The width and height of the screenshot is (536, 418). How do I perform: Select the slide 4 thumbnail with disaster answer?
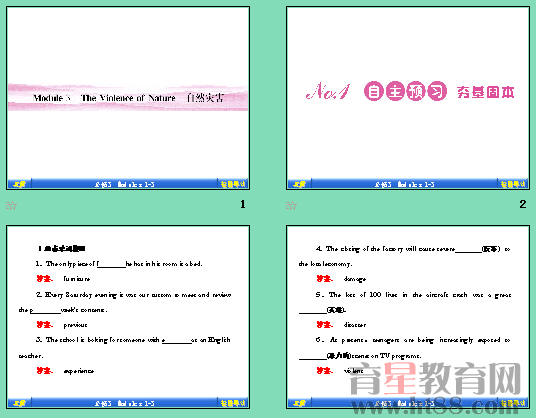(408, 317)
